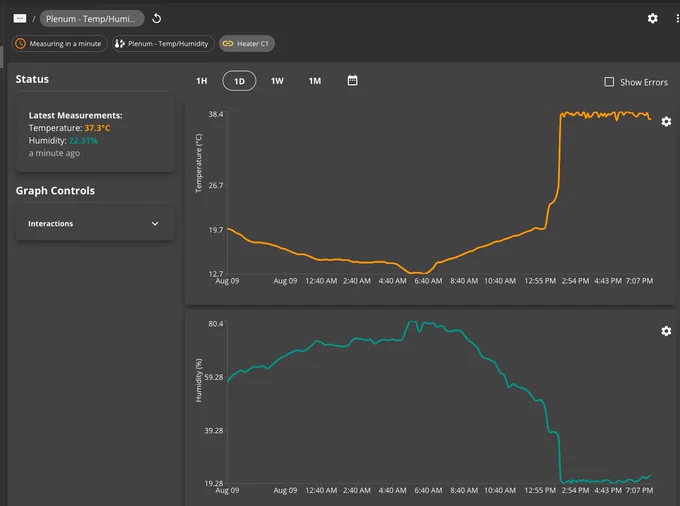
Task: Click the 22.31% humidity value
Action: point(83,140)
